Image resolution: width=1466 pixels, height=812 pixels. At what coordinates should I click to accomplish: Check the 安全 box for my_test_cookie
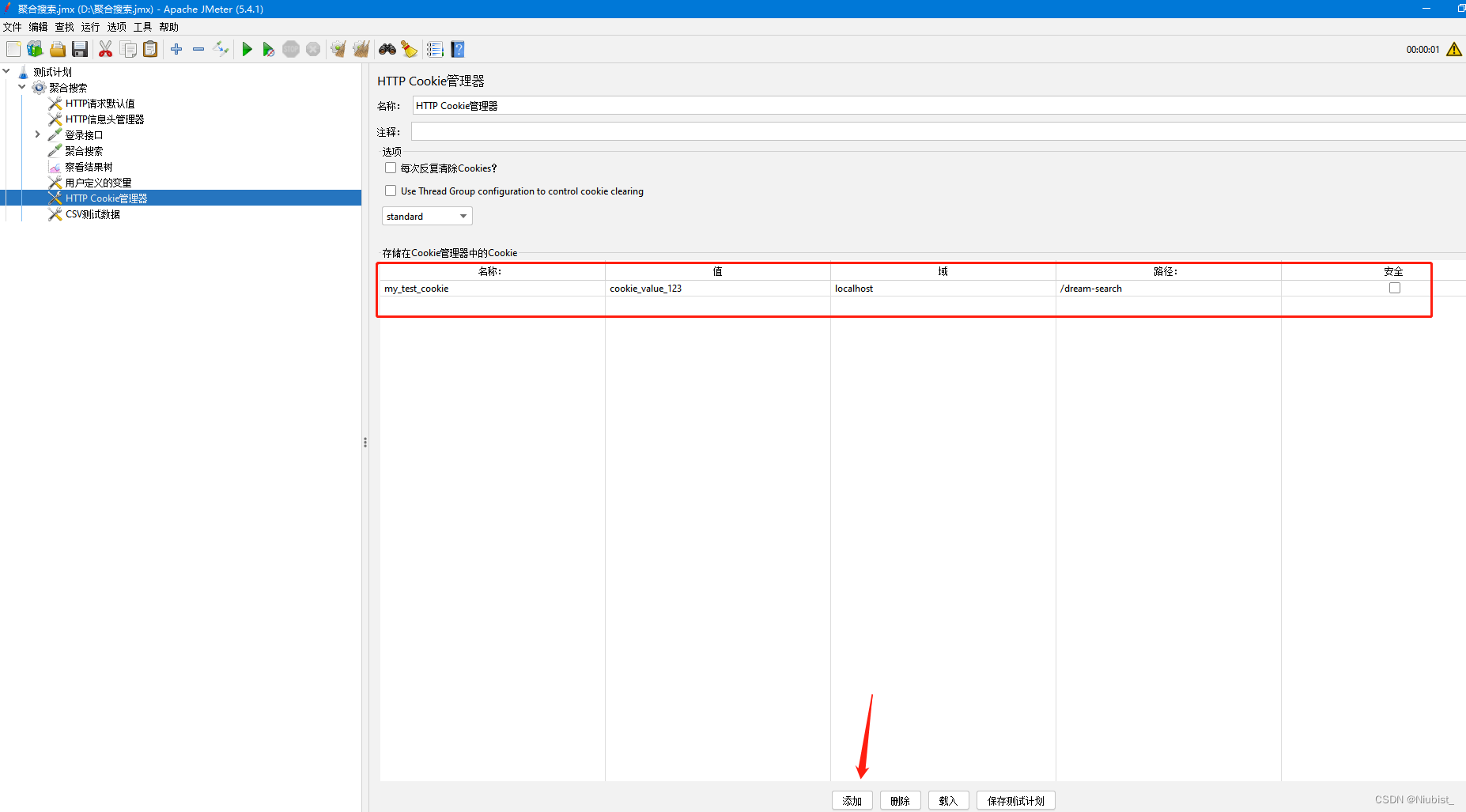click(1395, 288)
